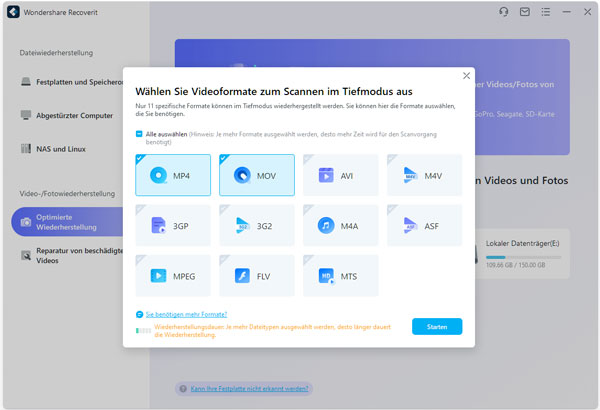Select the MPEG format tile label

click(x=184, y=276)
